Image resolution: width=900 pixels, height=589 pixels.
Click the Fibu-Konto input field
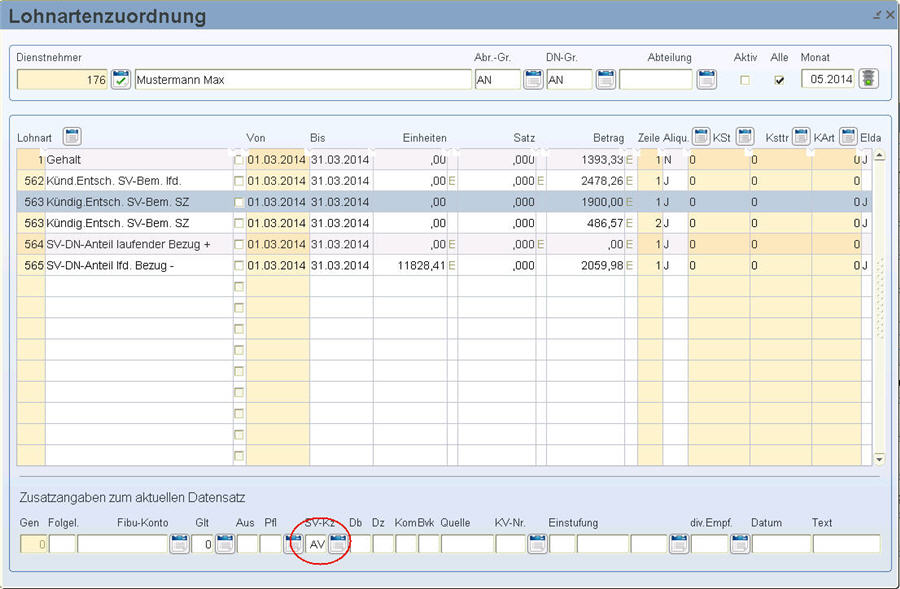[x=123, y=544]
